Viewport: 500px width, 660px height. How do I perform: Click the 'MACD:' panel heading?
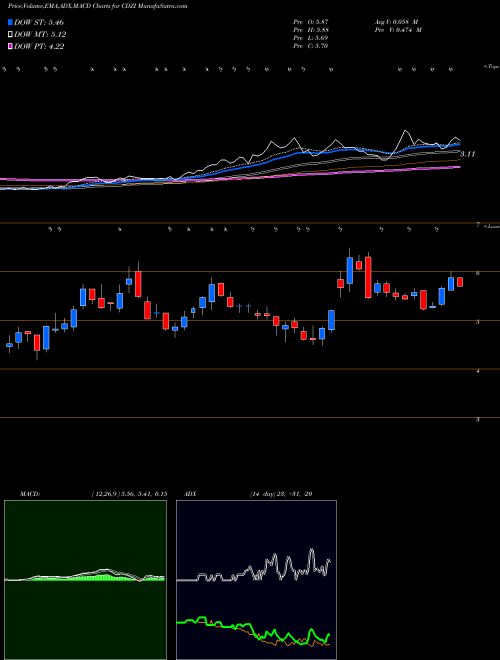click(30, 494)
